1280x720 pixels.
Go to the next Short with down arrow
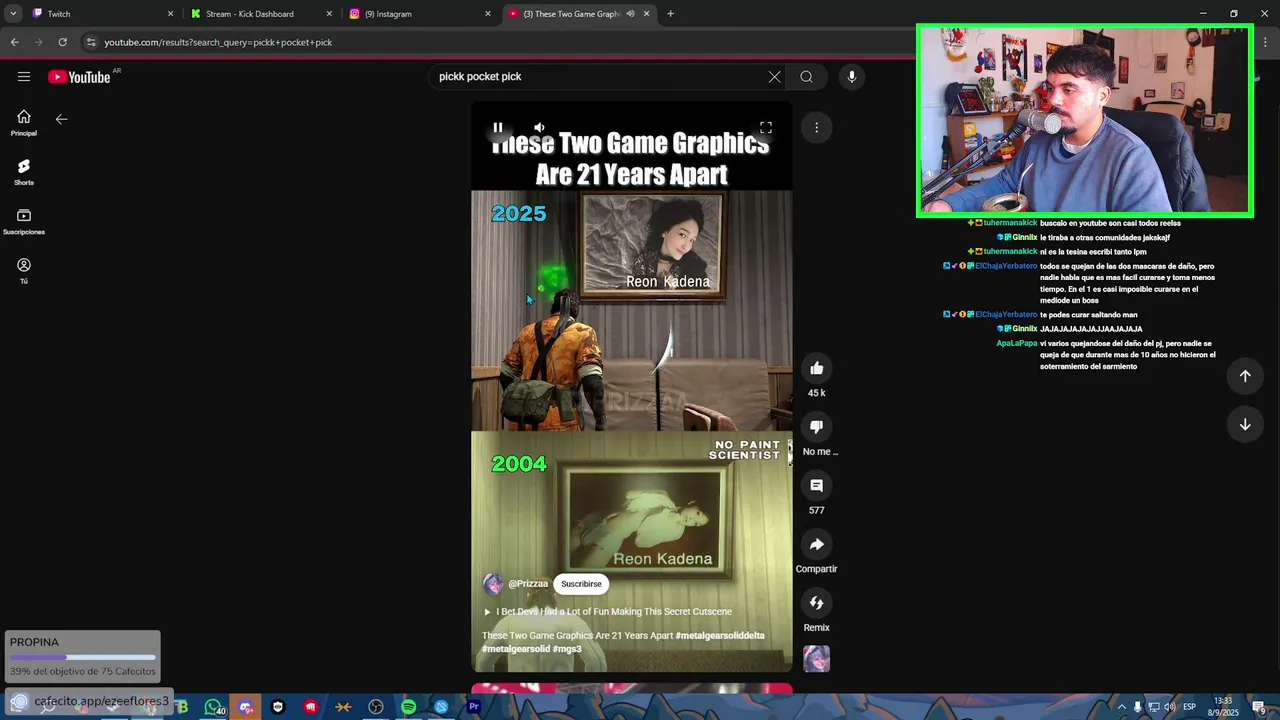(x=1245, y=424)
